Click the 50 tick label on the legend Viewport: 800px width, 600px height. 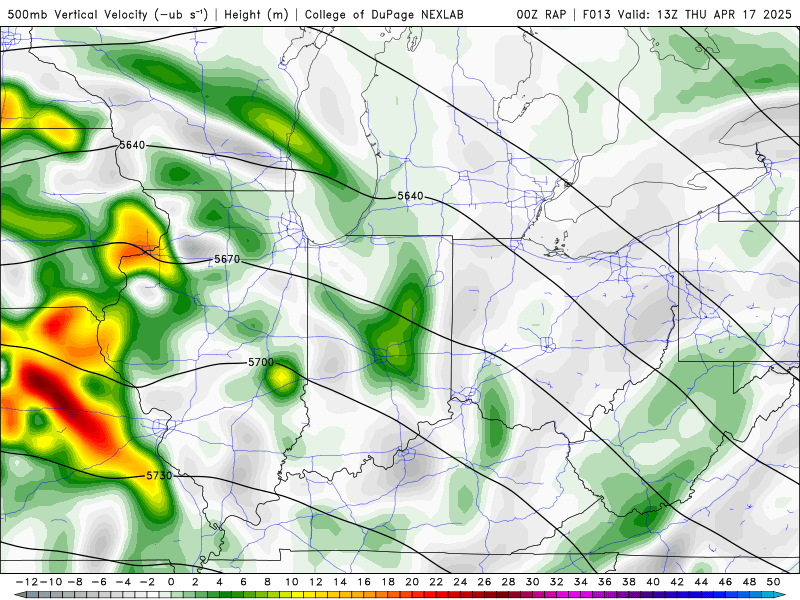click(773, 582)
